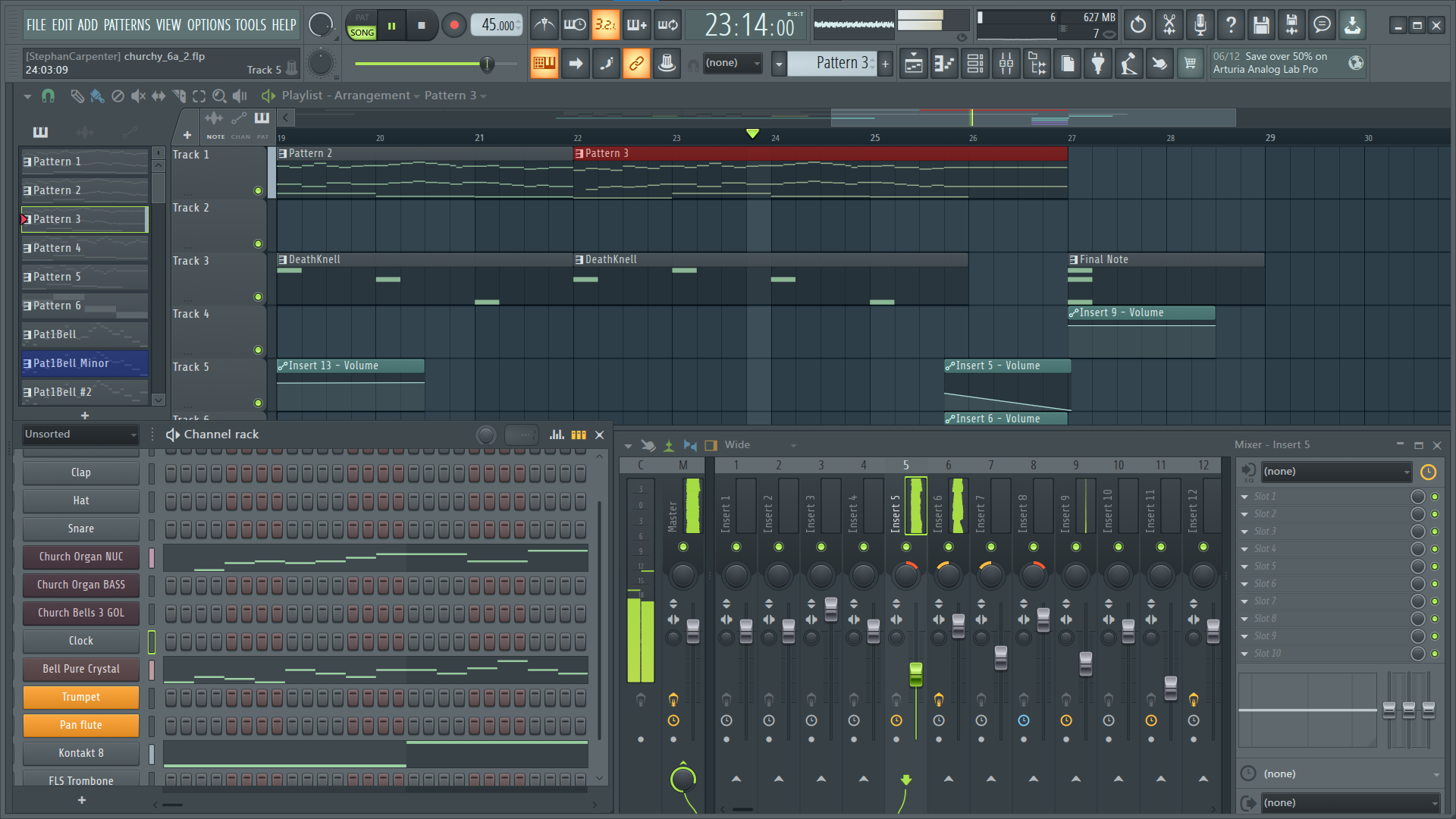Screen dimensions: 1456x819
Task: Open the EDIT menu
Action: point(62,25)
